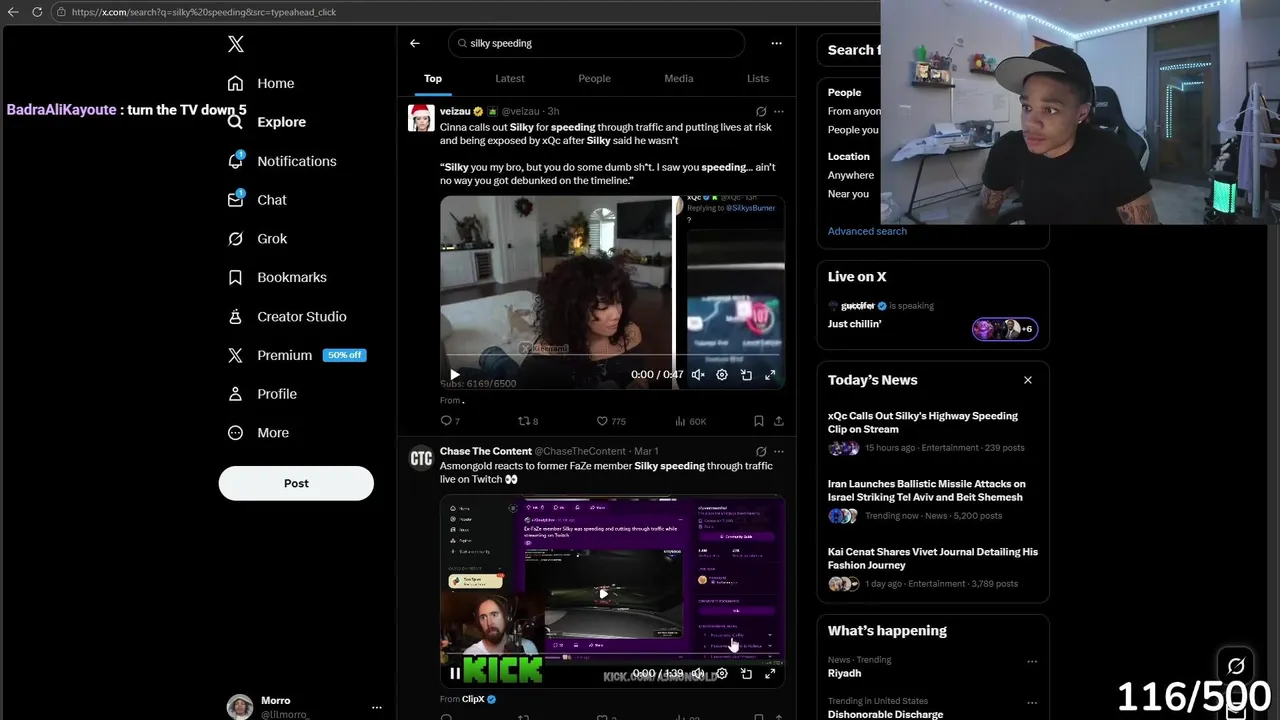1280x720 pixels.
Task: Open veizau's profile avatar
Action: 421,117
